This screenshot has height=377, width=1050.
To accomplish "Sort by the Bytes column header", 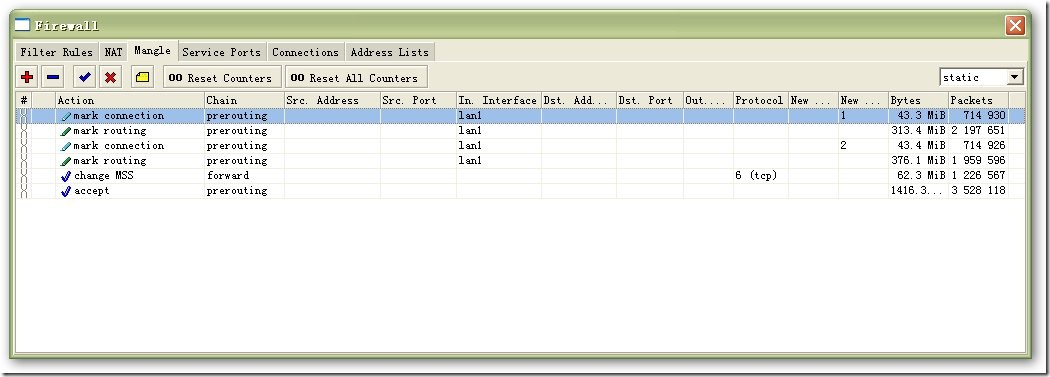I will pos(919,100).
